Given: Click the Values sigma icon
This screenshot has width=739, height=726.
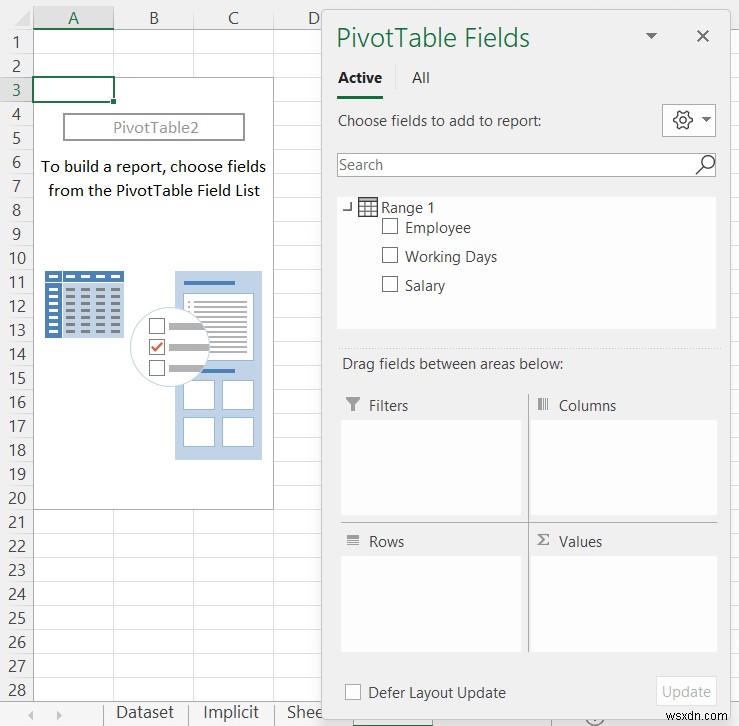Looking at the screenshot, I should pyautogui.click(x=543, y=540).
